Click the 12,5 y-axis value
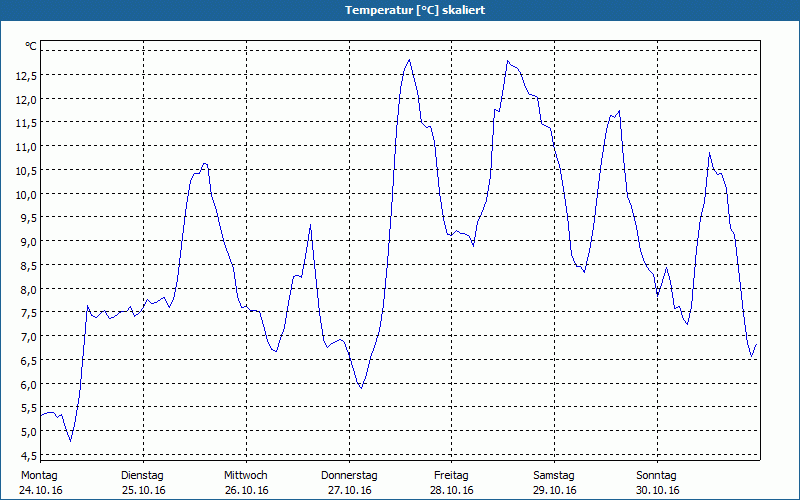This screenshot has height=500, width=800. 26,76
